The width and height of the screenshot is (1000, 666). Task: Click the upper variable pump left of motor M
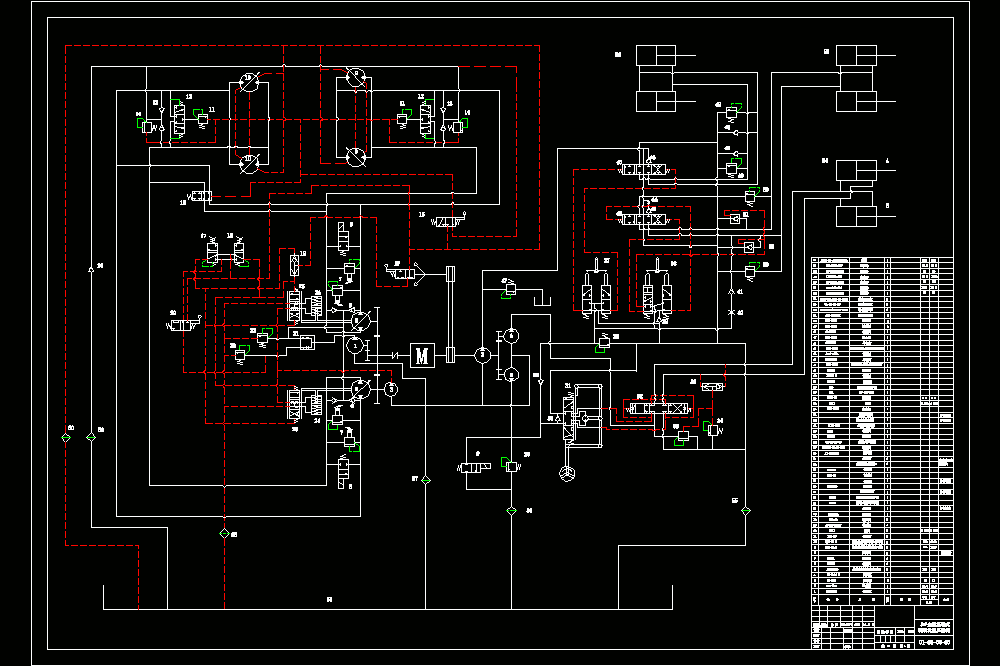click(x=360, y=321)
